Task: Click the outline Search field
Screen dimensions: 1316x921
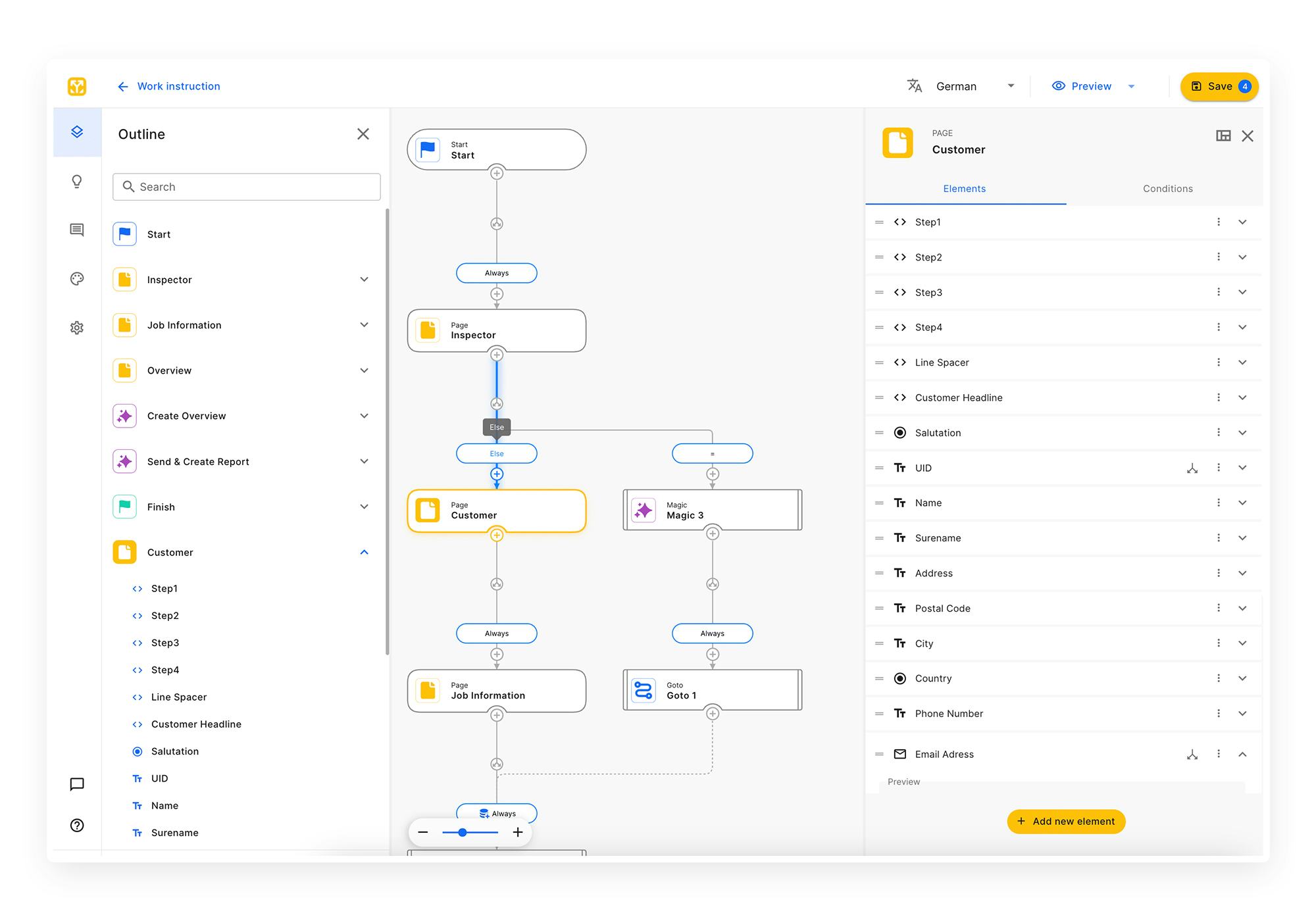Action: 247,187
